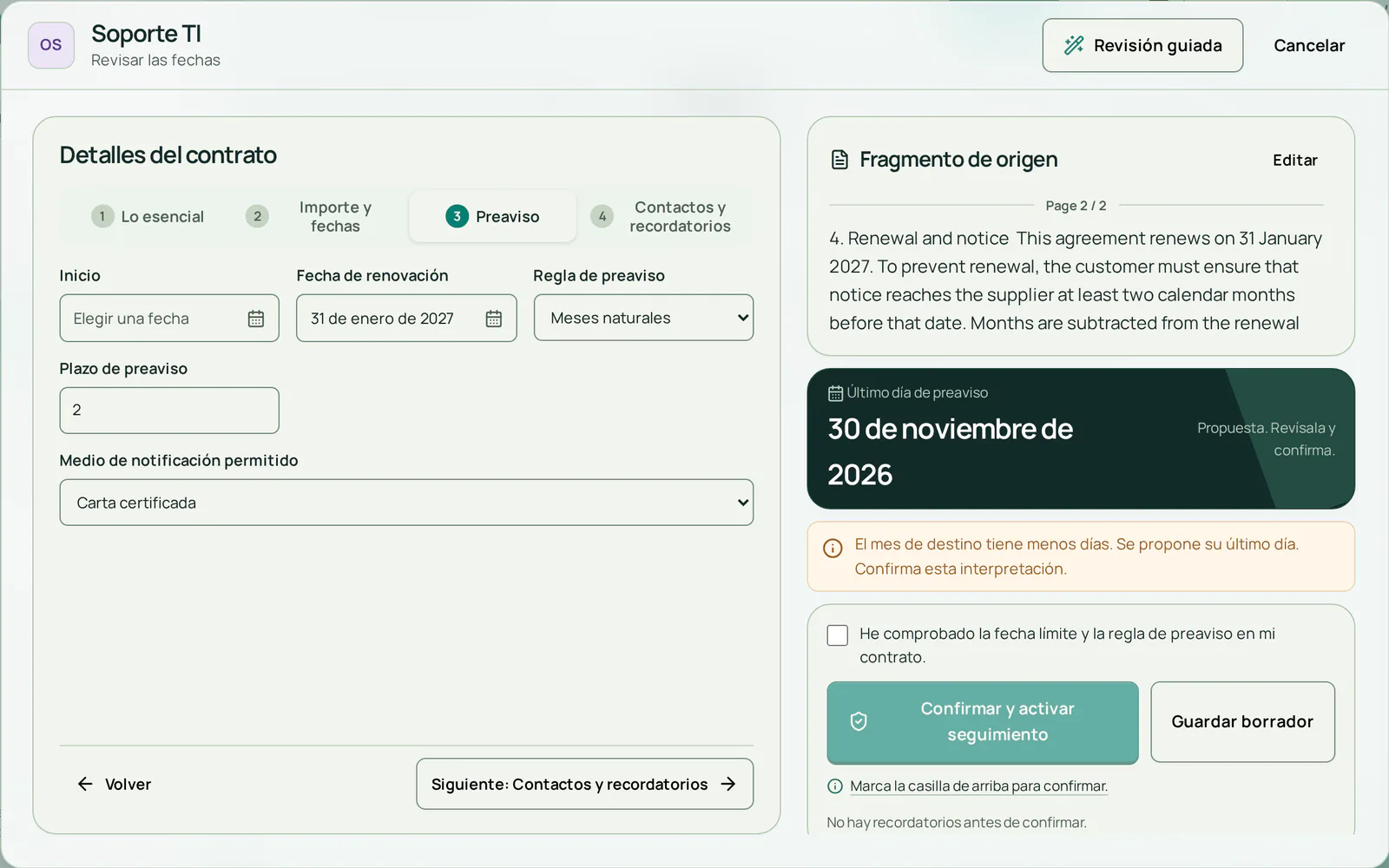Click Editar on Fragmento de origen
Viewport: 1389px width, 868px height.
[x=1294, y=160]
